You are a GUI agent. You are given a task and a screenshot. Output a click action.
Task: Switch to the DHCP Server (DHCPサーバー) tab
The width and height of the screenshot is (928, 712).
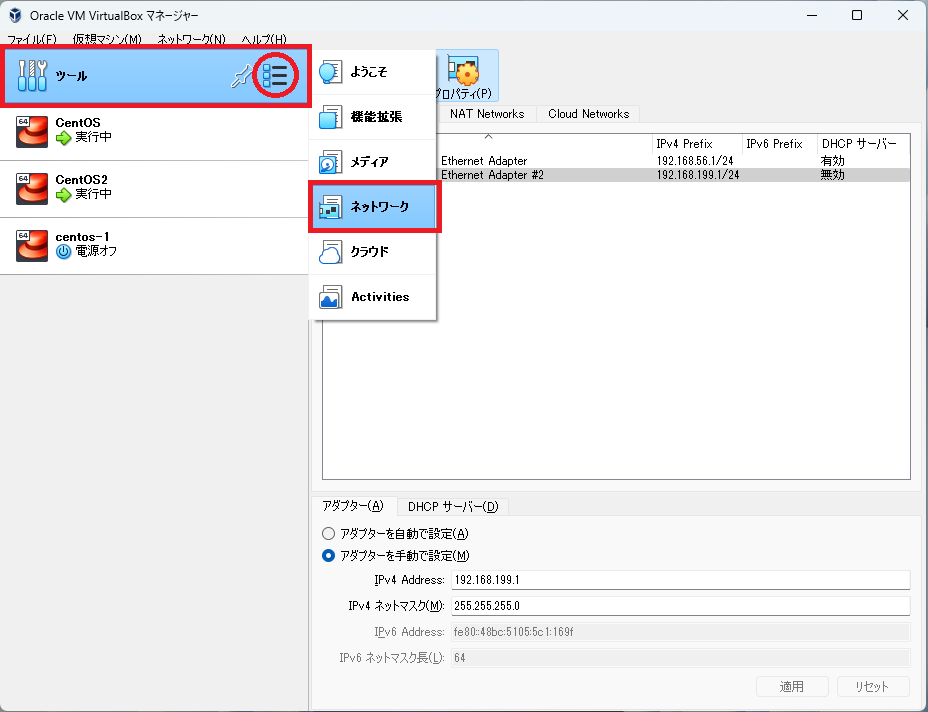pyautogui.click(x=453, y=507)
